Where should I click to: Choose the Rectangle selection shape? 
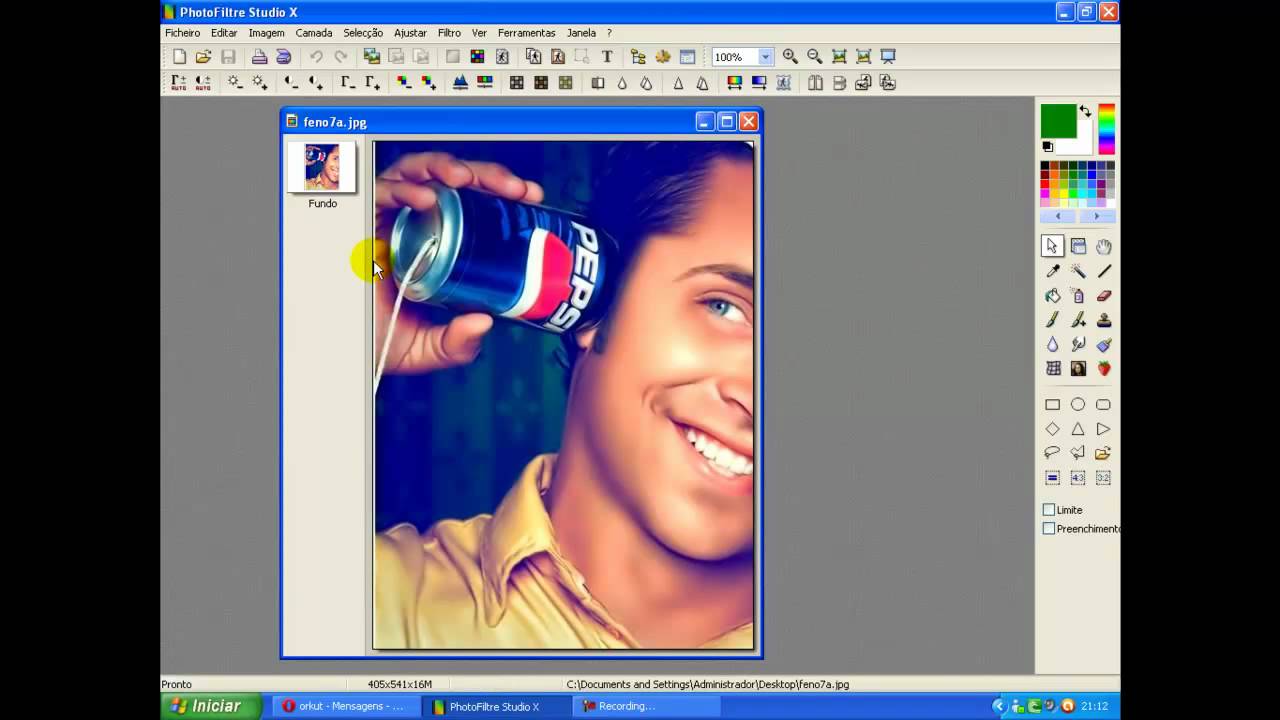1053,405
